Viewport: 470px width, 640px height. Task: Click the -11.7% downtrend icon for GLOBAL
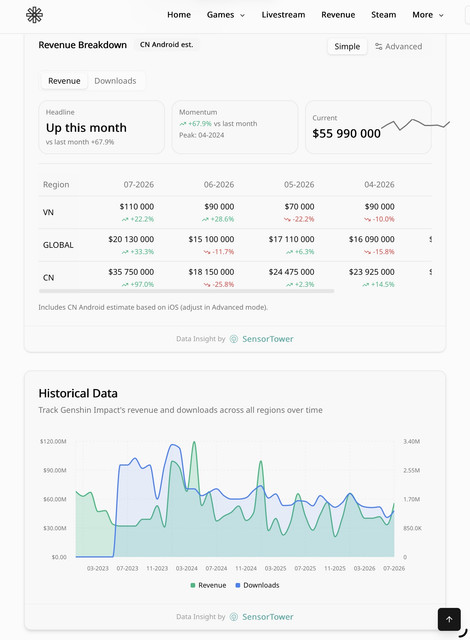coord(207,252)
